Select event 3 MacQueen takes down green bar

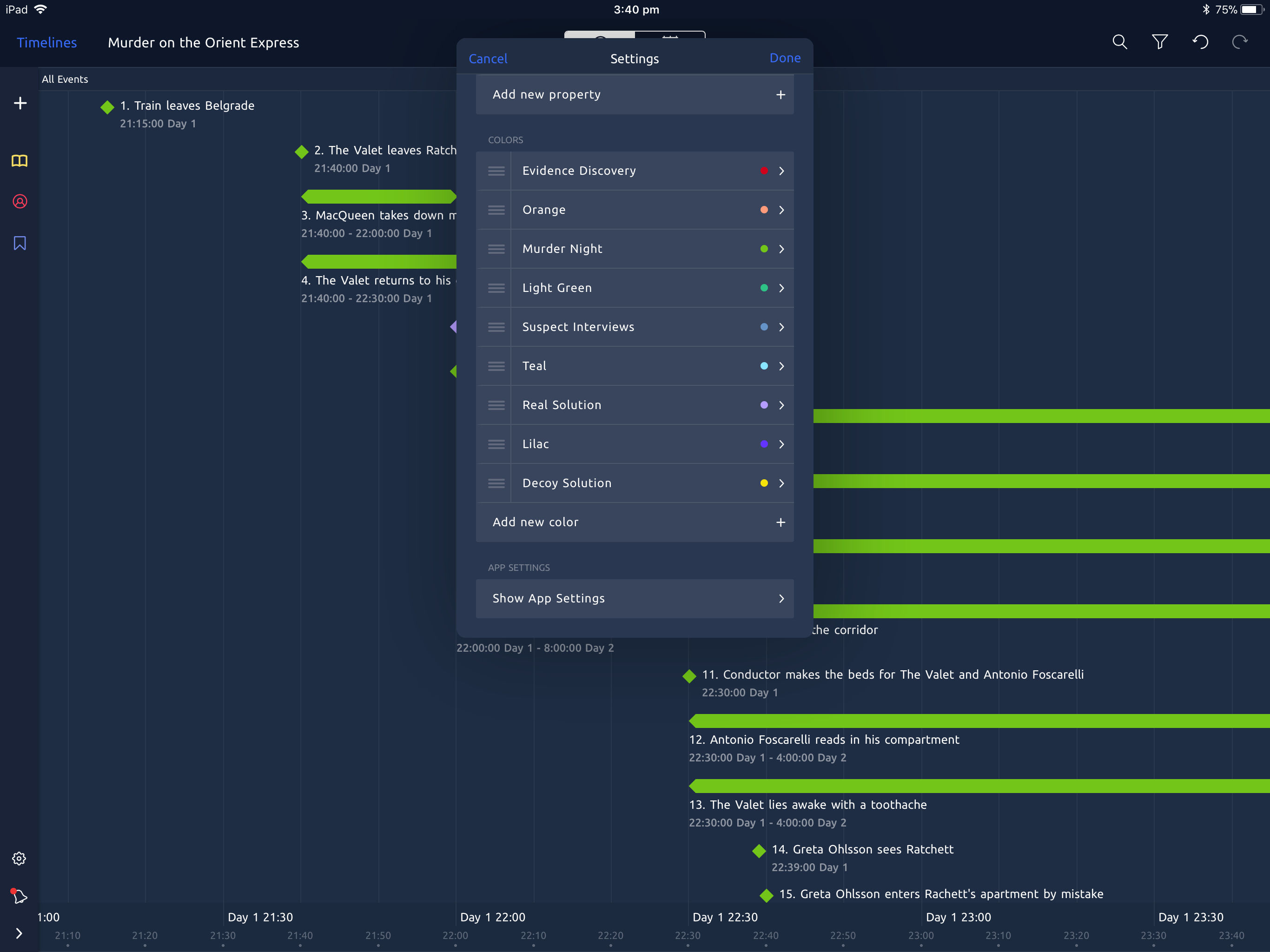(379, 197)
